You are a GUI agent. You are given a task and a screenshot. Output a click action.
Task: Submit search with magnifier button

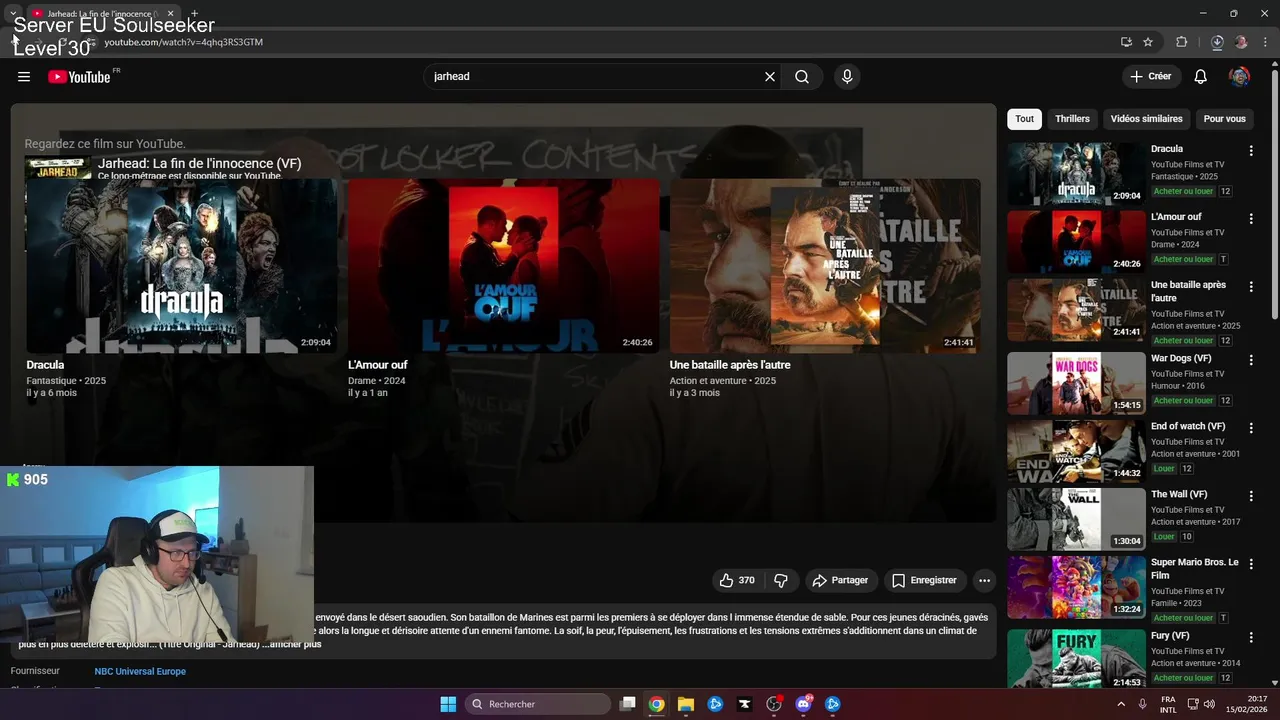[802, 77]
